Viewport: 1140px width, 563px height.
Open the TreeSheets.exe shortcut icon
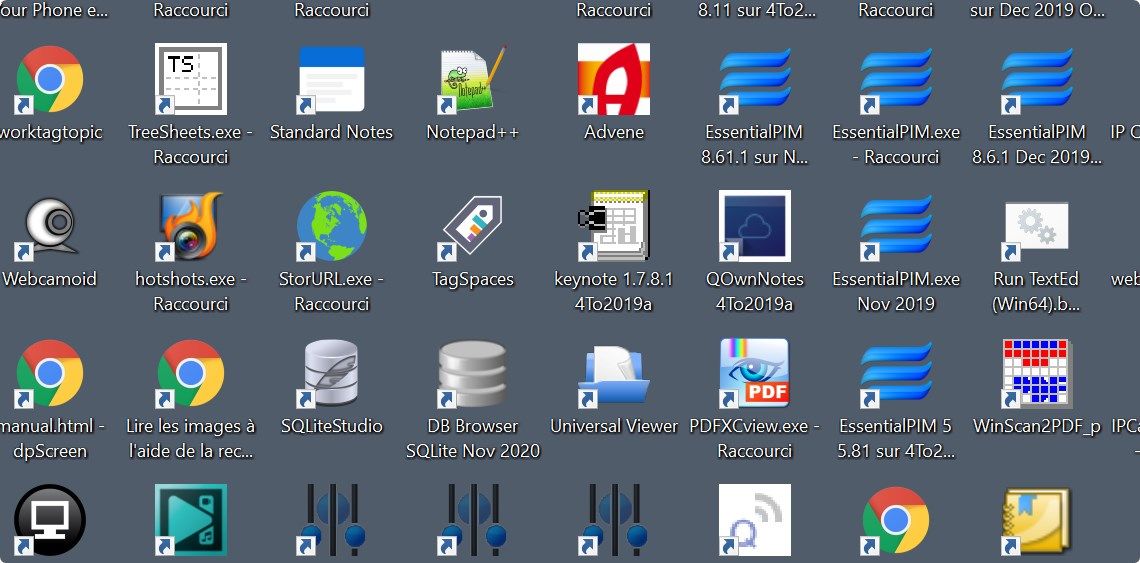(x=190, y=79)
